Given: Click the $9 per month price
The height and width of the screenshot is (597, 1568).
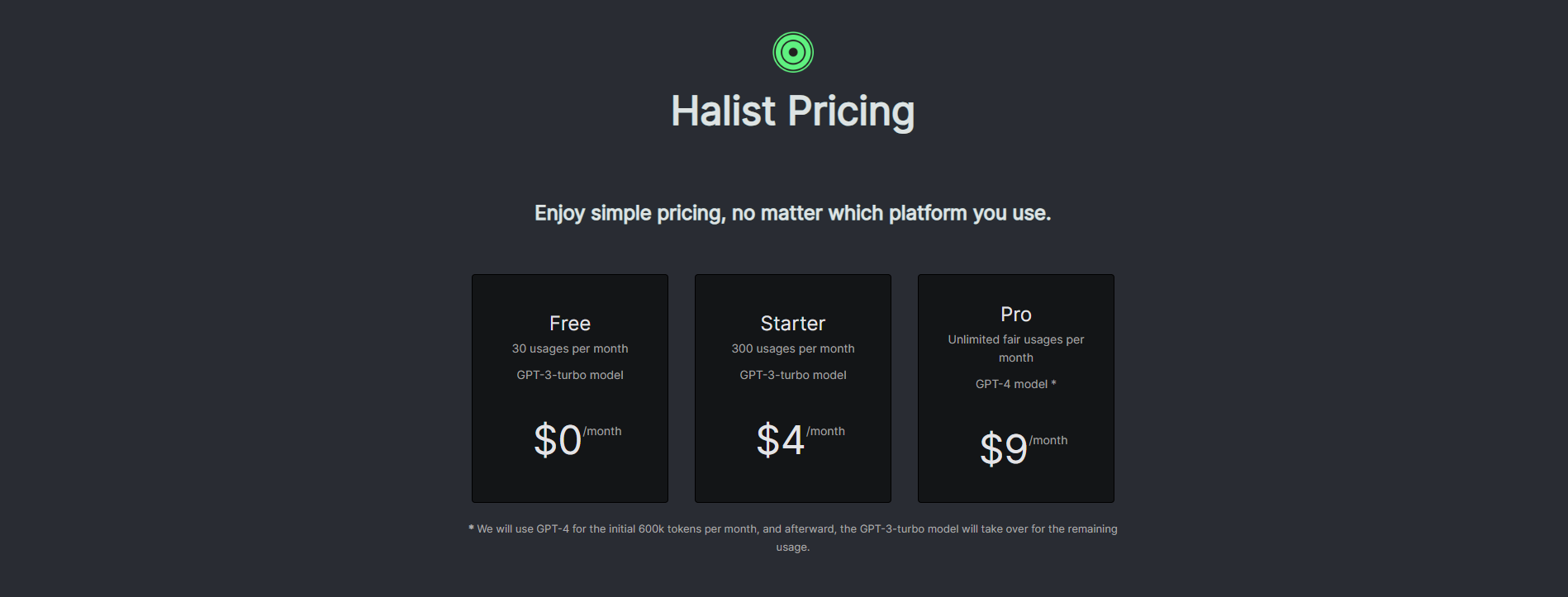Looking at the screenshot, I should (x=1024, y=448).
